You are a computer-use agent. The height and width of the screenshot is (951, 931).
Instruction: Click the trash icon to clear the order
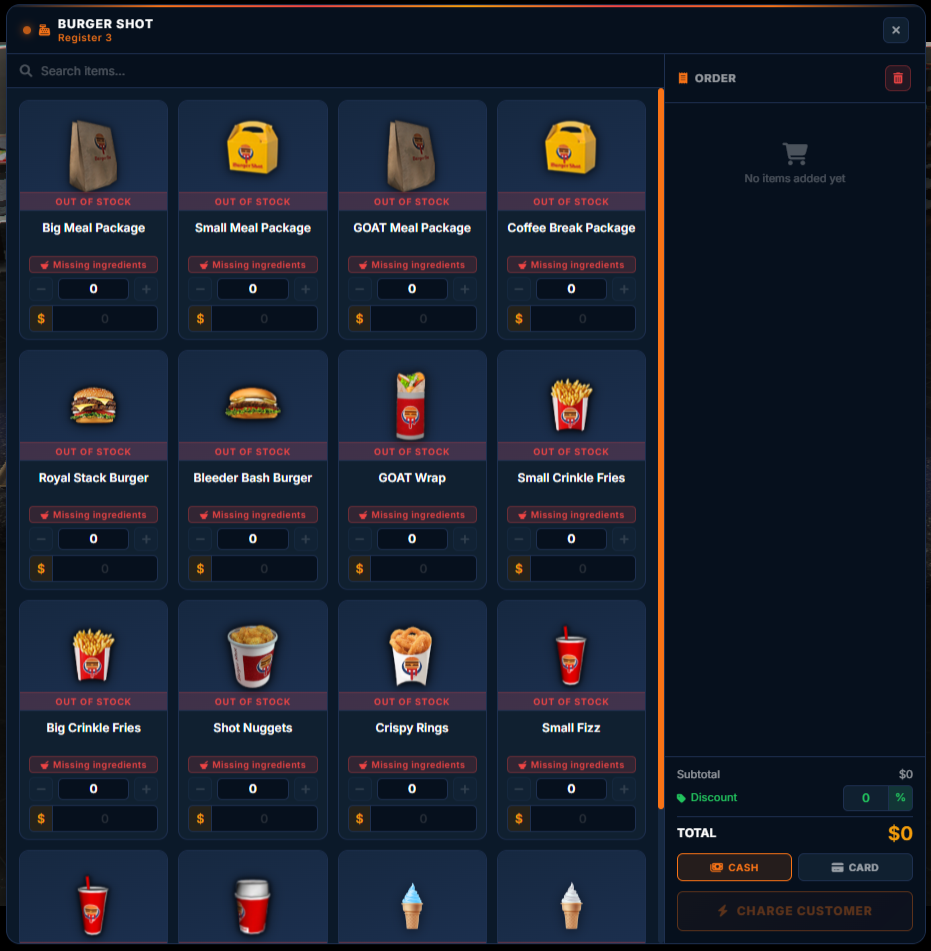point(898,78)
